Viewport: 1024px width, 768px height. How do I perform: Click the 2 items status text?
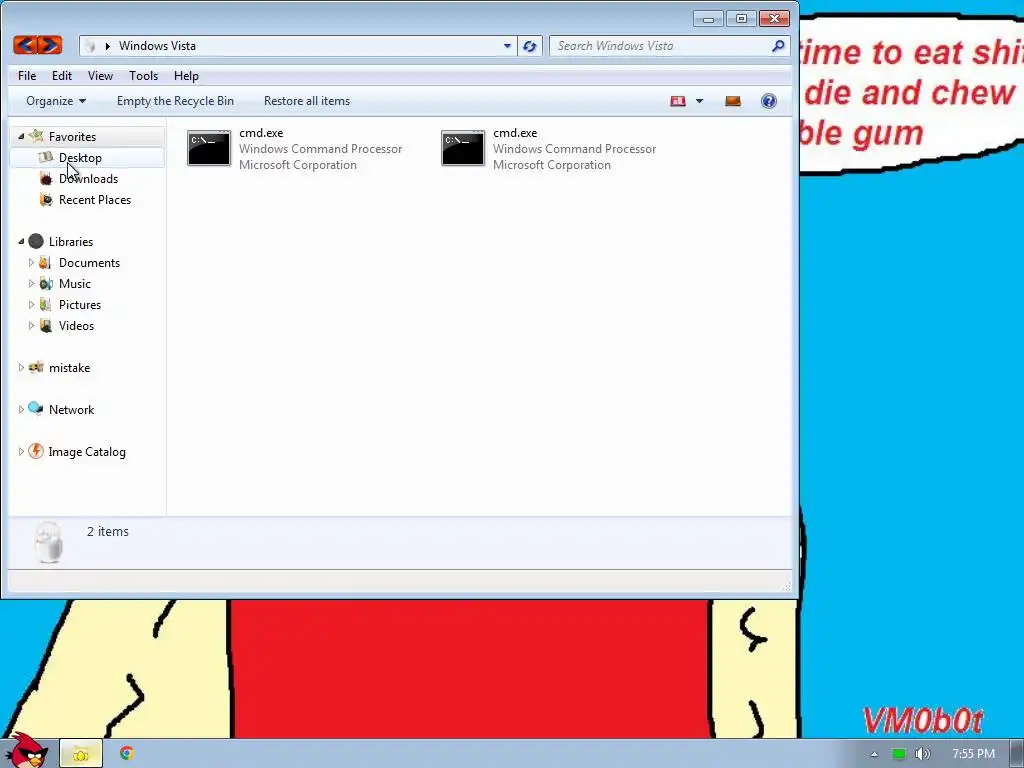[x=108, y=532]
